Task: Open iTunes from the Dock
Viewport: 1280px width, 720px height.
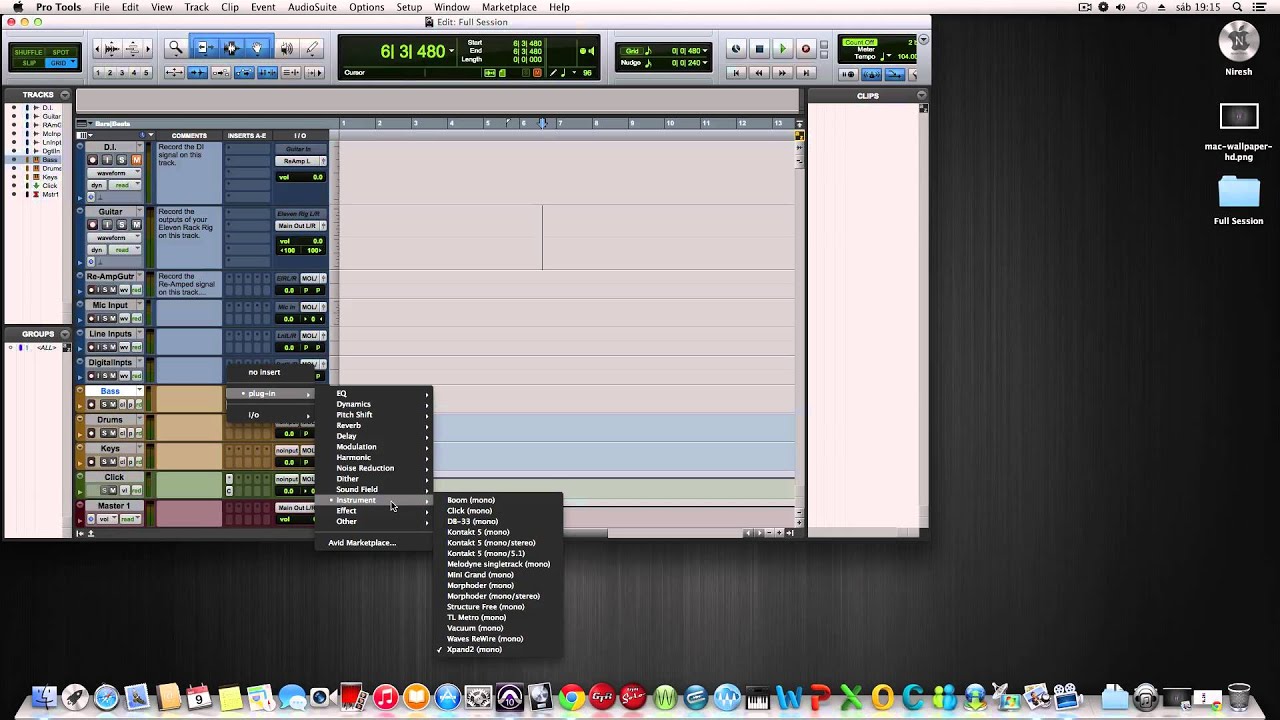Action: click(x=385, y=697)
